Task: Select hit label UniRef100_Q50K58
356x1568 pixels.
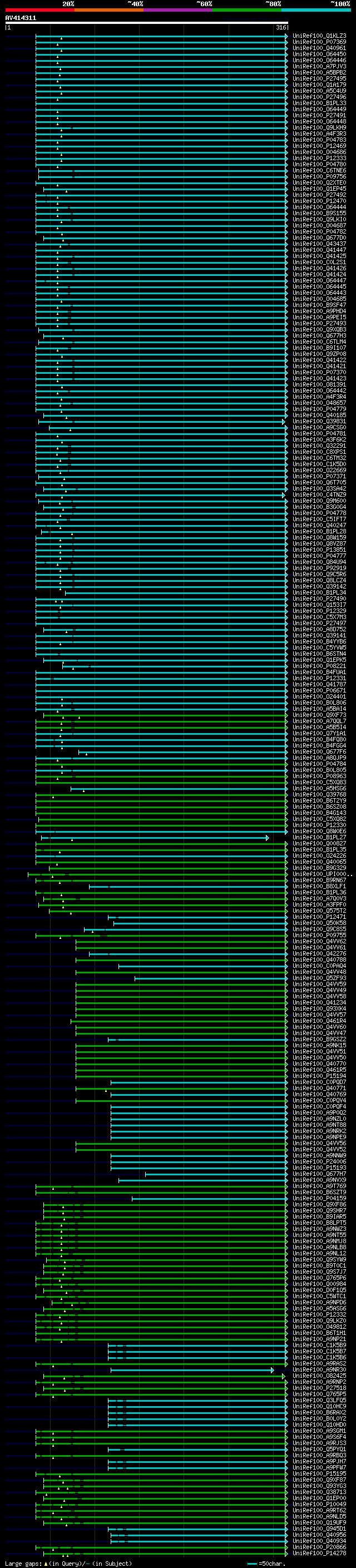Action: point(319,923)
